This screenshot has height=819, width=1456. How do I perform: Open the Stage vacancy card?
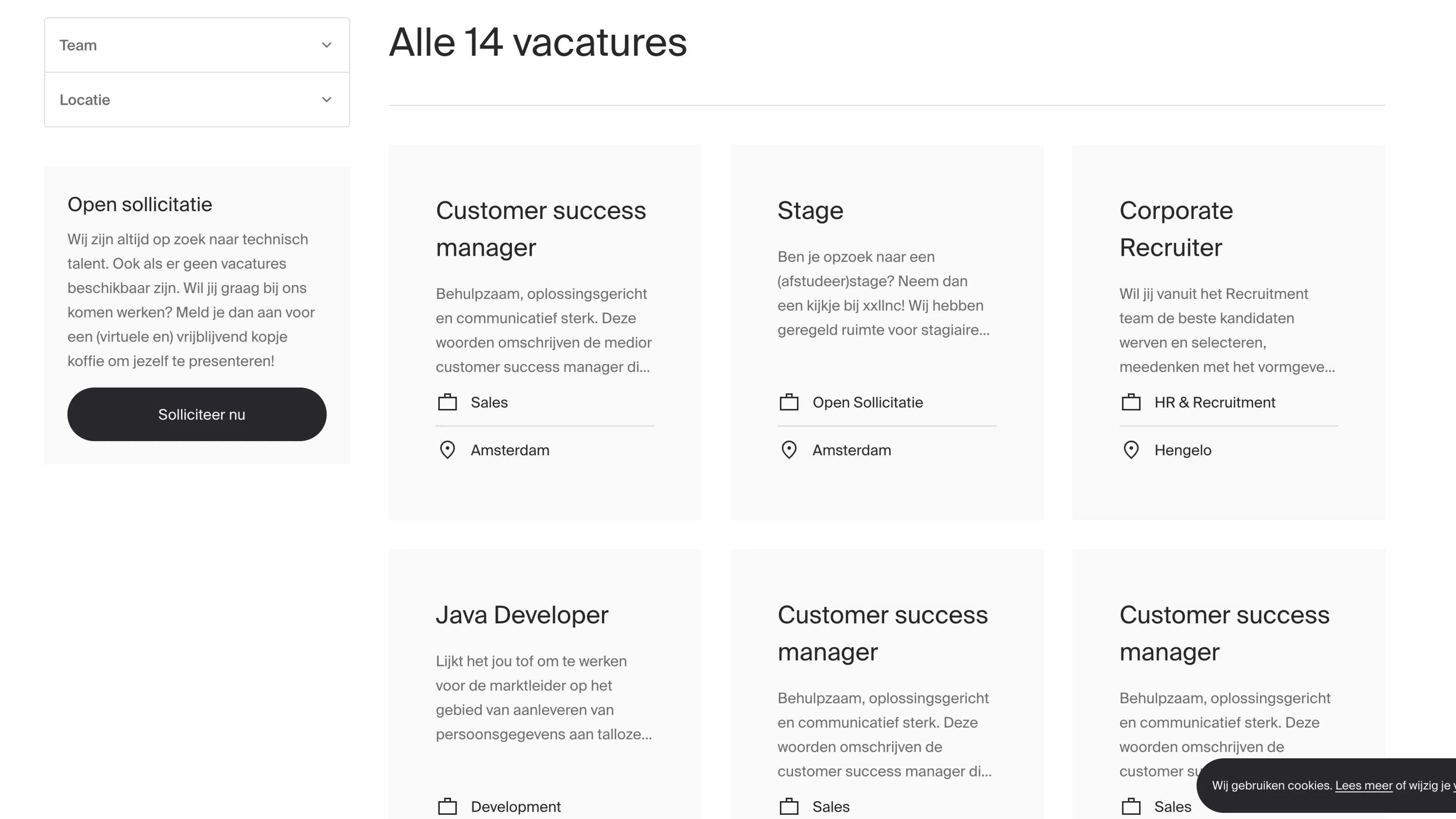coord(810,210)
